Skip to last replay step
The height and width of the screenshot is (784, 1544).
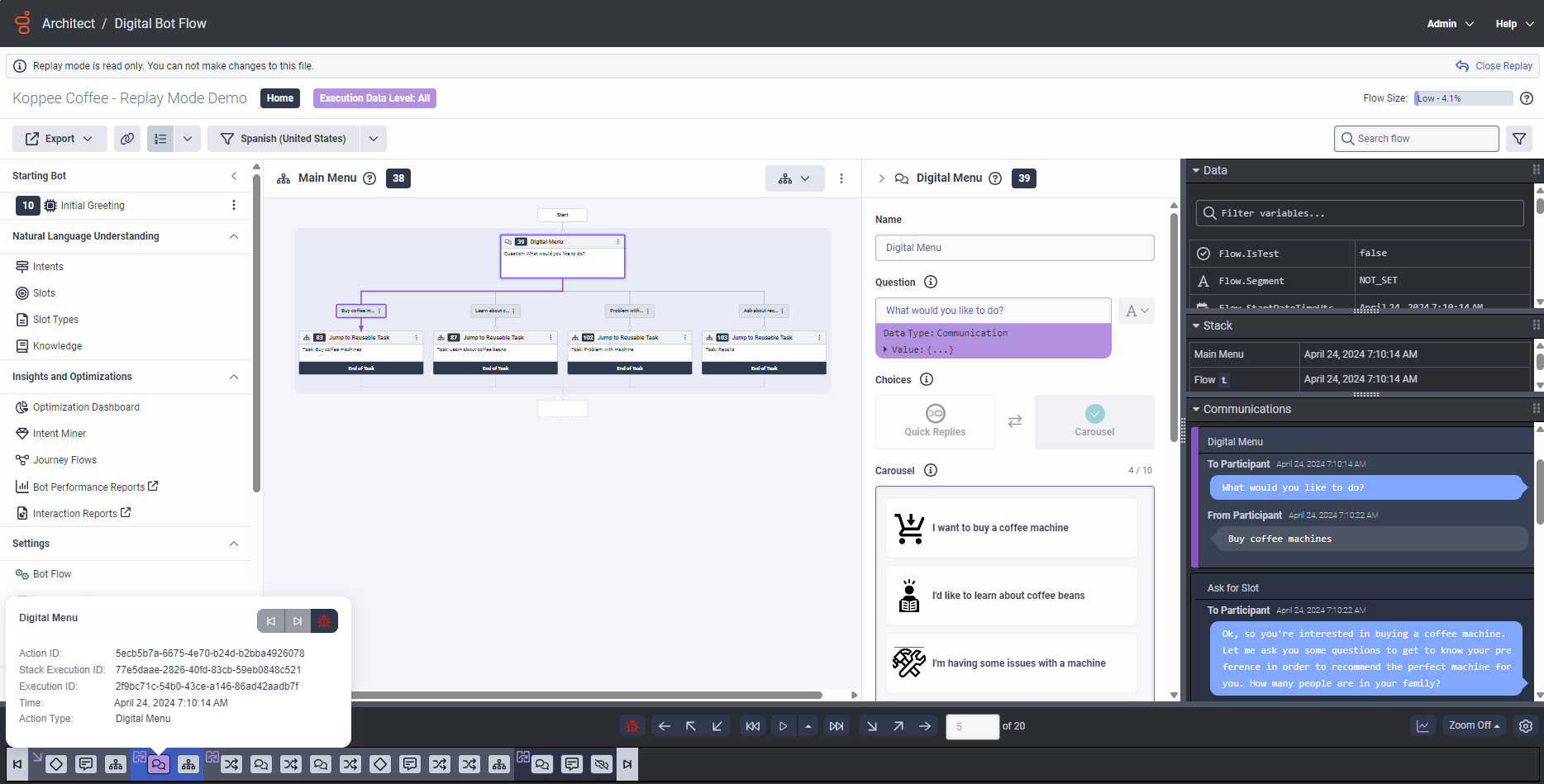pos(836,726)
